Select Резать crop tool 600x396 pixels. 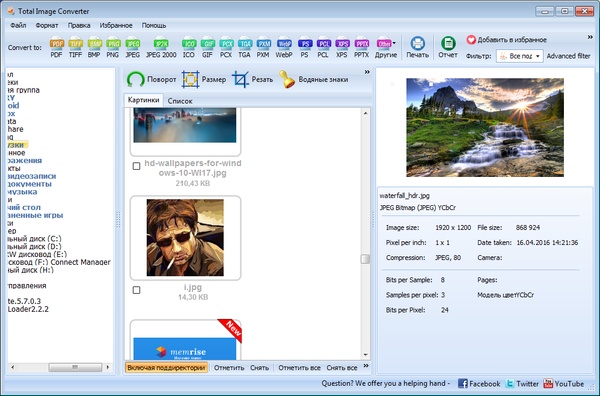[x=253, y=80]
